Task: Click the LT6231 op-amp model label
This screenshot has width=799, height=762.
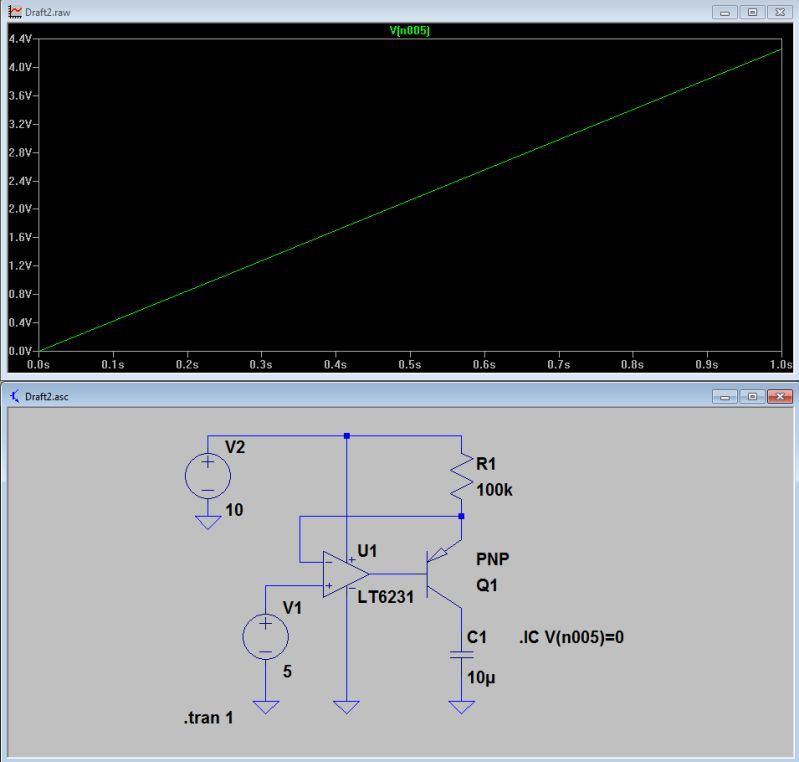Action: 386,597
